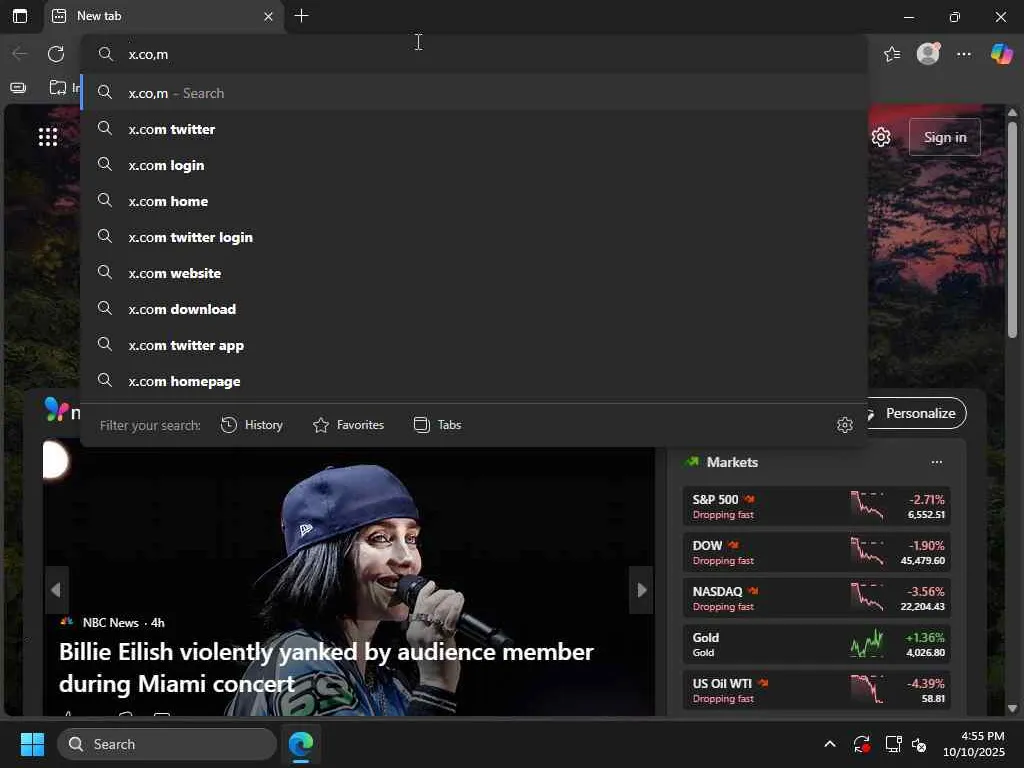Open the Markets heading
This screenshot has width=1024, height=768.
coord(732,462)
